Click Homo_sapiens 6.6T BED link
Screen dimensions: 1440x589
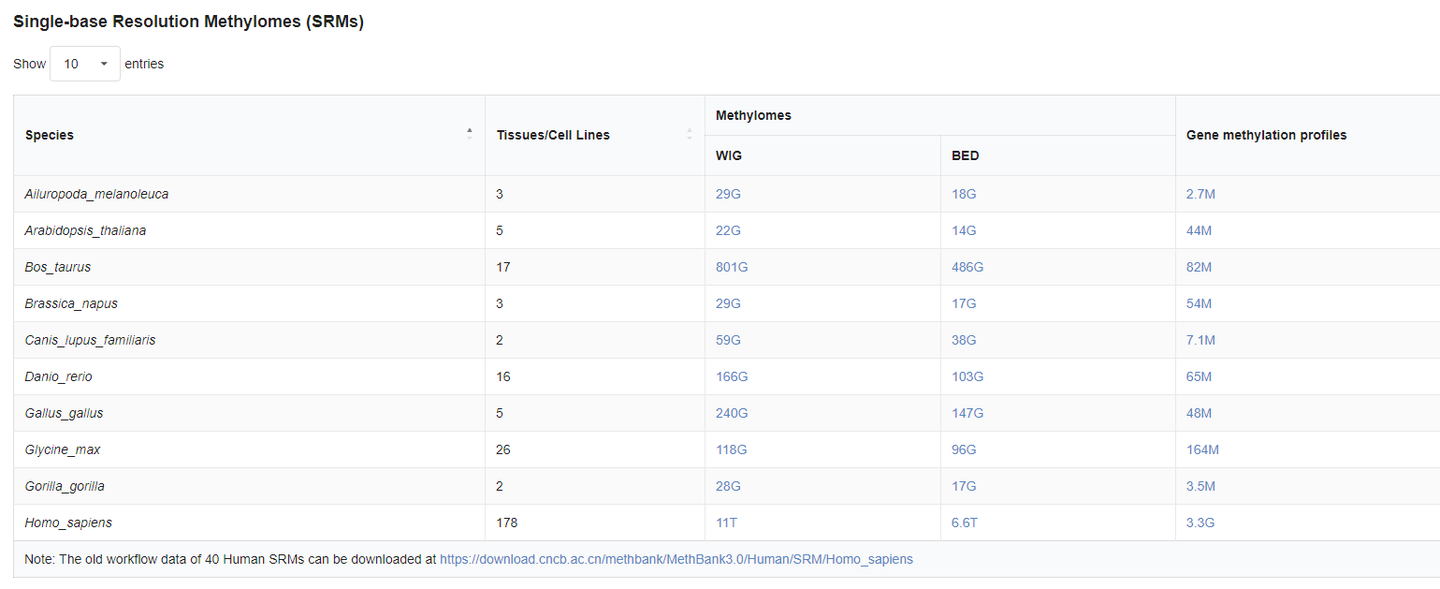tap(965, 523)
